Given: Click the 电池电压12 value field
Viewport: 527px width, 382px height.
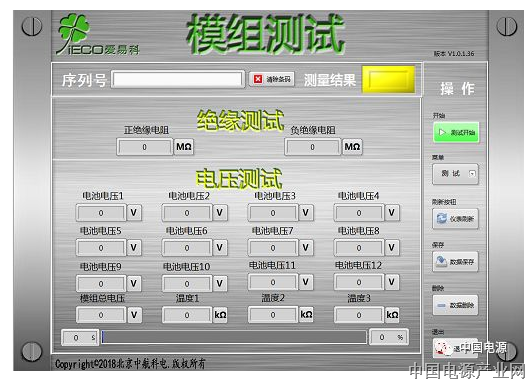Looking at the screenshot, I should [359, 282].
